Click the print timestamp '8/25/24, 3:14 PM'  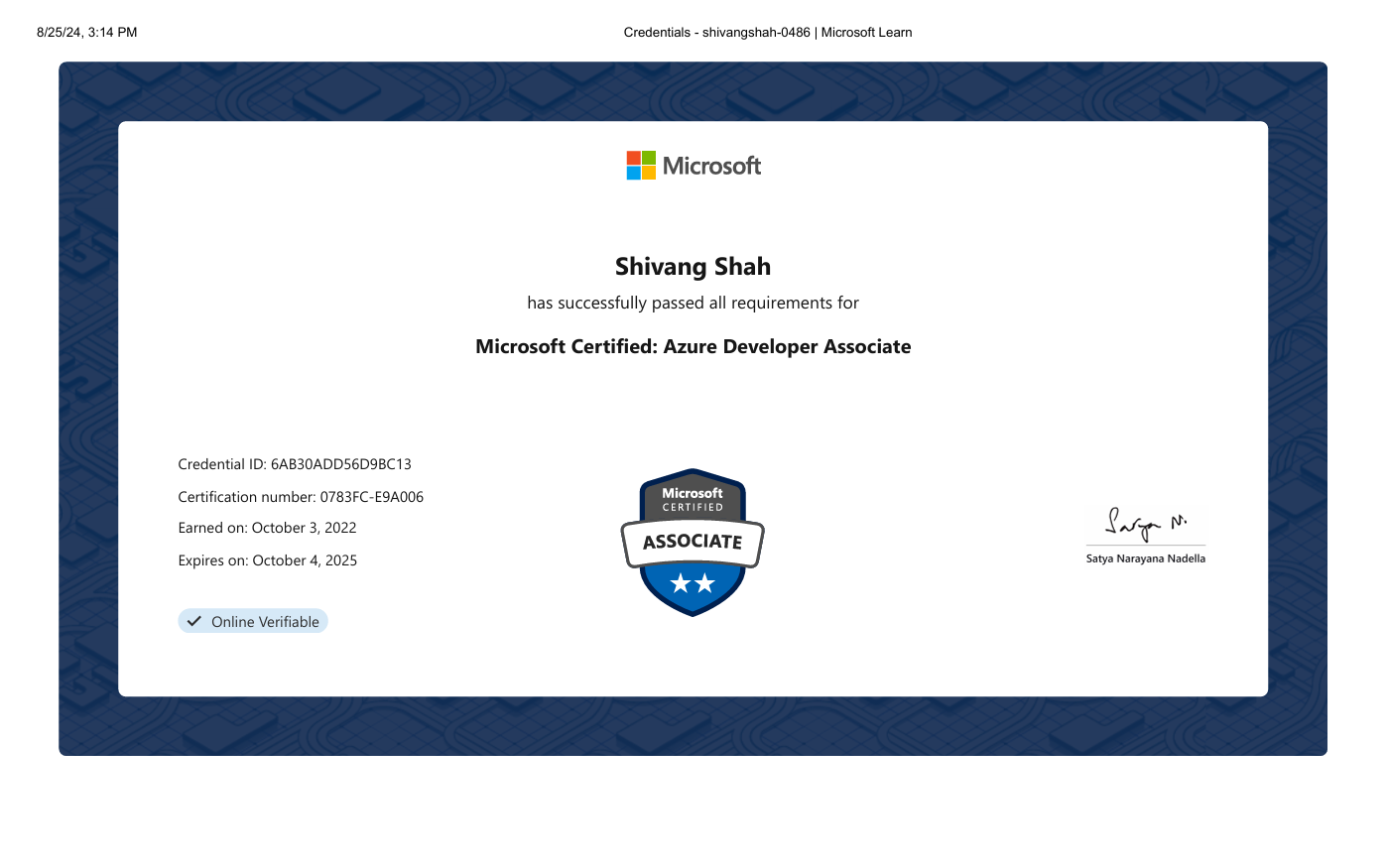click(x=87, y=32)
